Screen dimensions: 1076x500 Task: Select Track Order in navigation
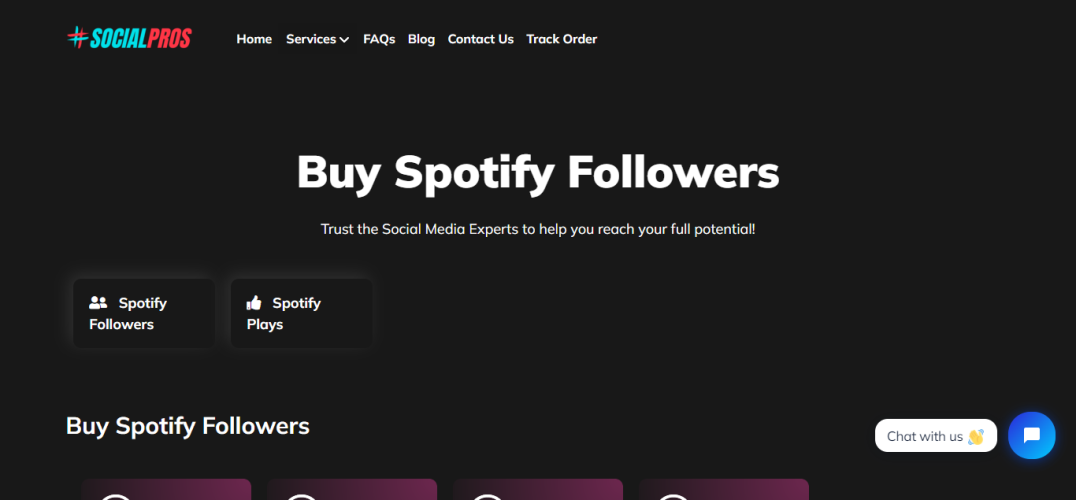(x=561, y=39)
